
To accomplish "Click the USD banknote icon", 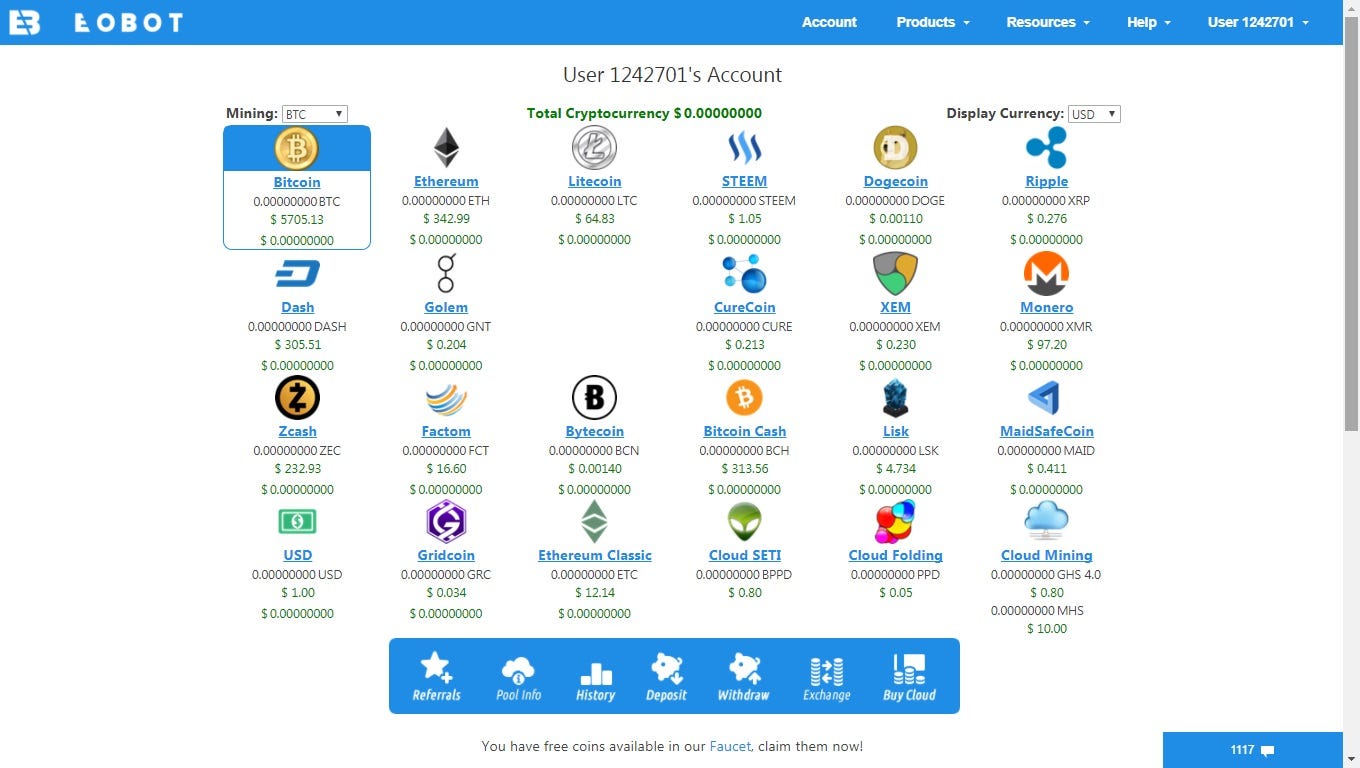I will click(x=297, y=521).
